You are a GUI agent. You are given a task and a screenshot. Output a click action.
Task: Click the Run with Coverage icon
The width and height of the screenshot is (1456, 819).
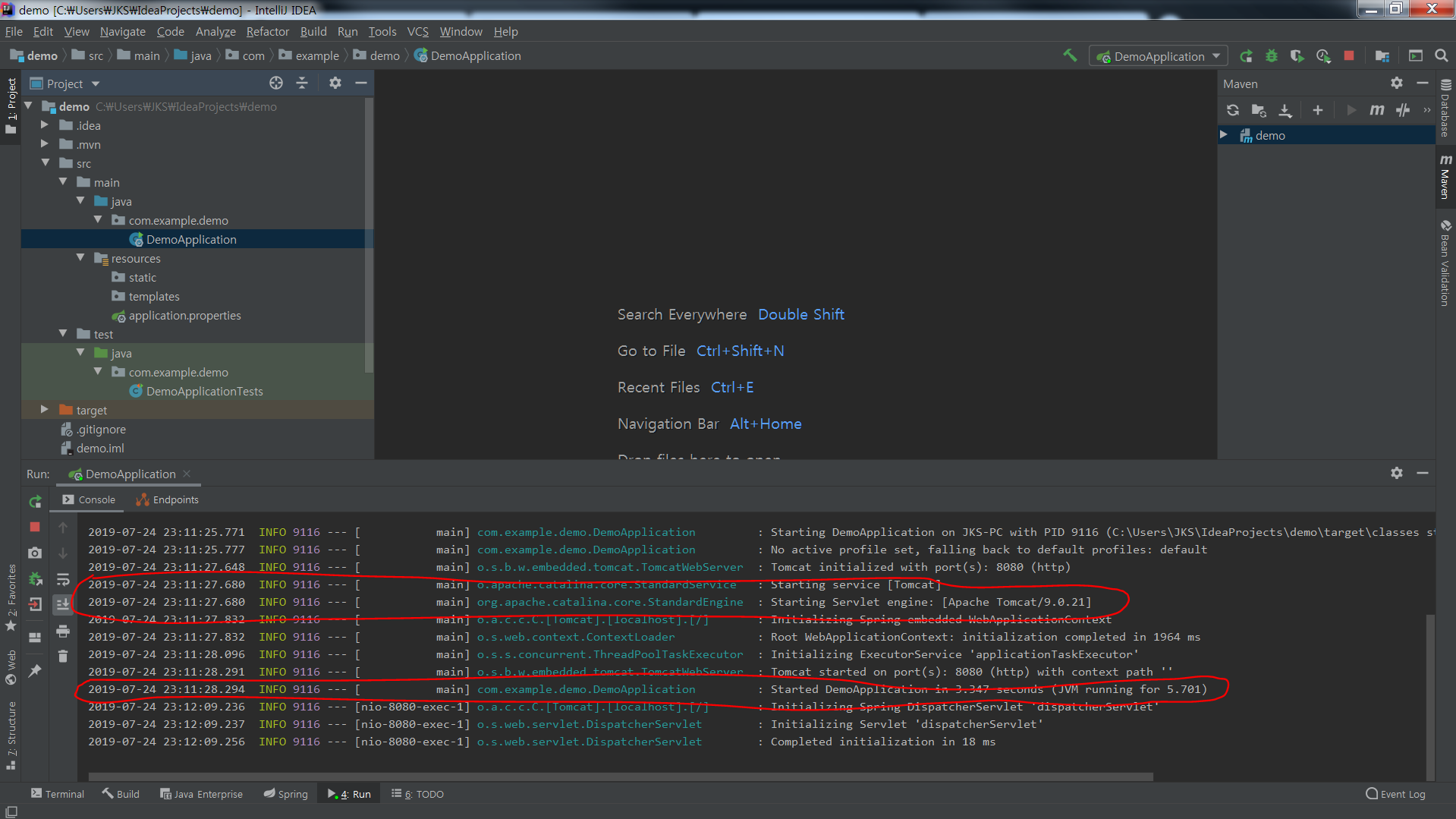pos(1297,56)
